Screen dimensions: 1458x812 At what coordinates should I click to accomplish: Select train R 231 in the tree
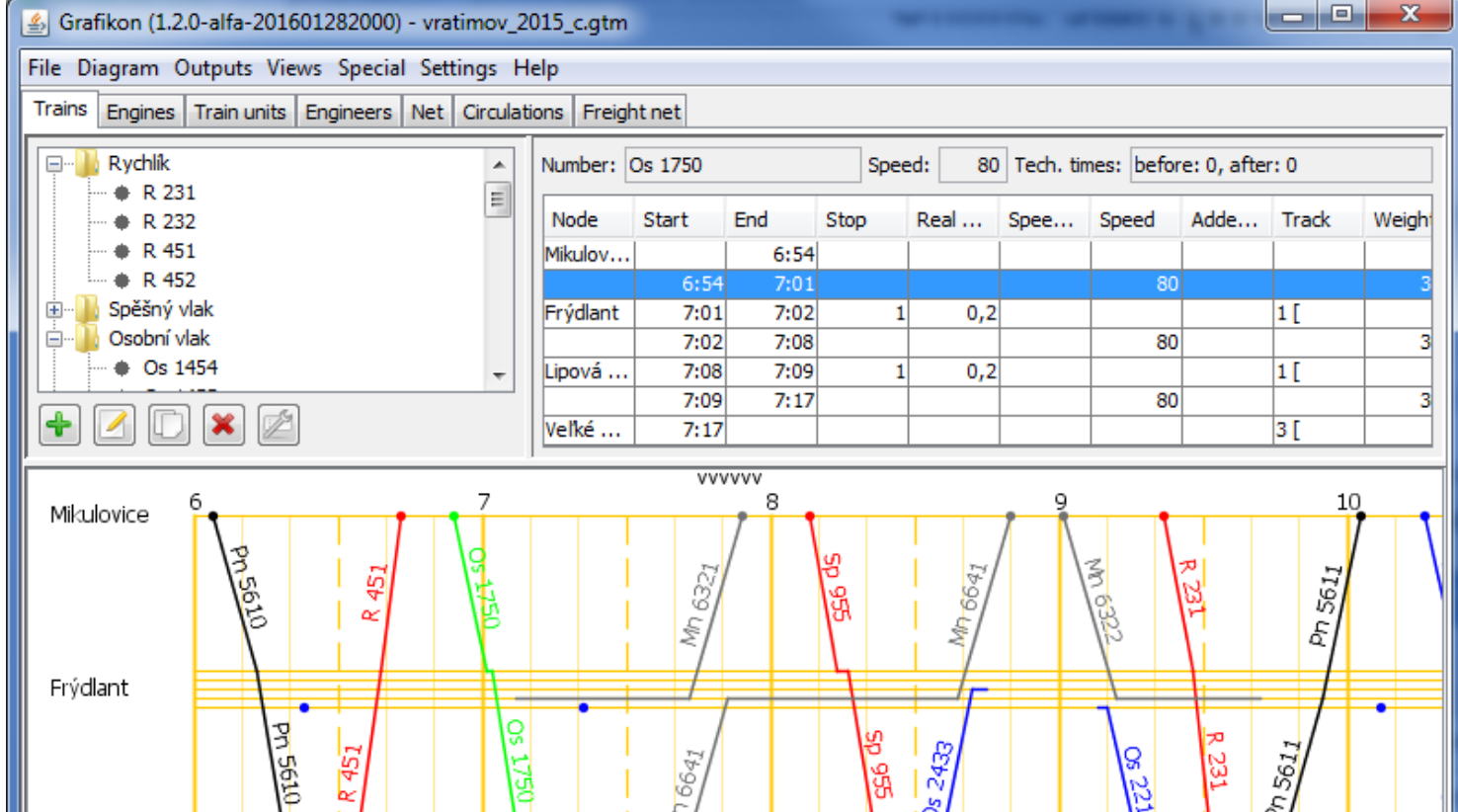coord(170,193)
